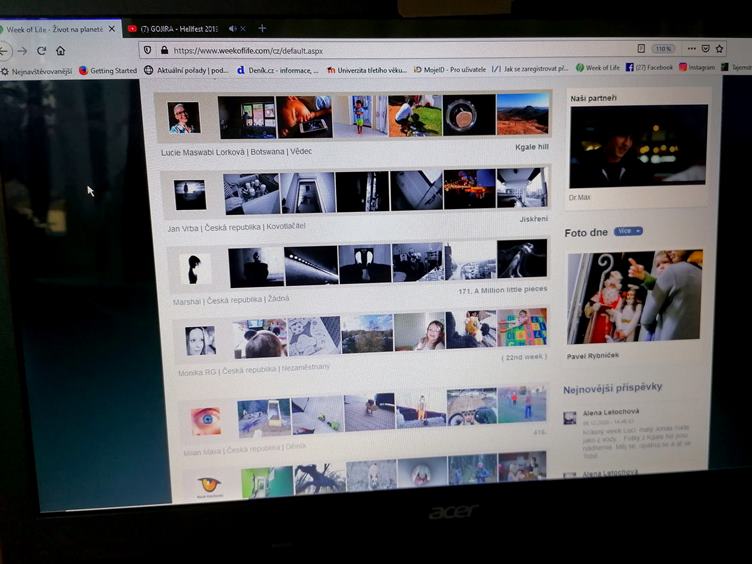Open Deník.cz bookmark
Screen dimensions: 752x564
(278, 70)
